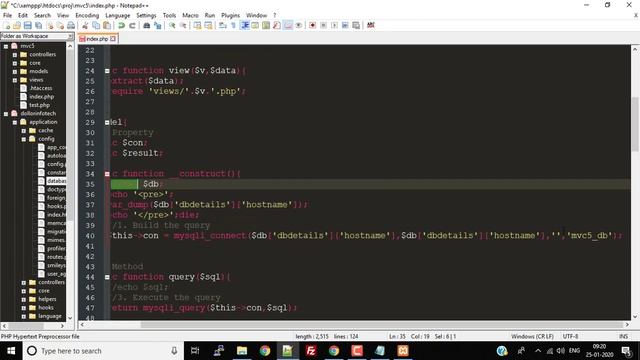
Task: Collapse the mvc5 root node
Action: pos(6,46)
